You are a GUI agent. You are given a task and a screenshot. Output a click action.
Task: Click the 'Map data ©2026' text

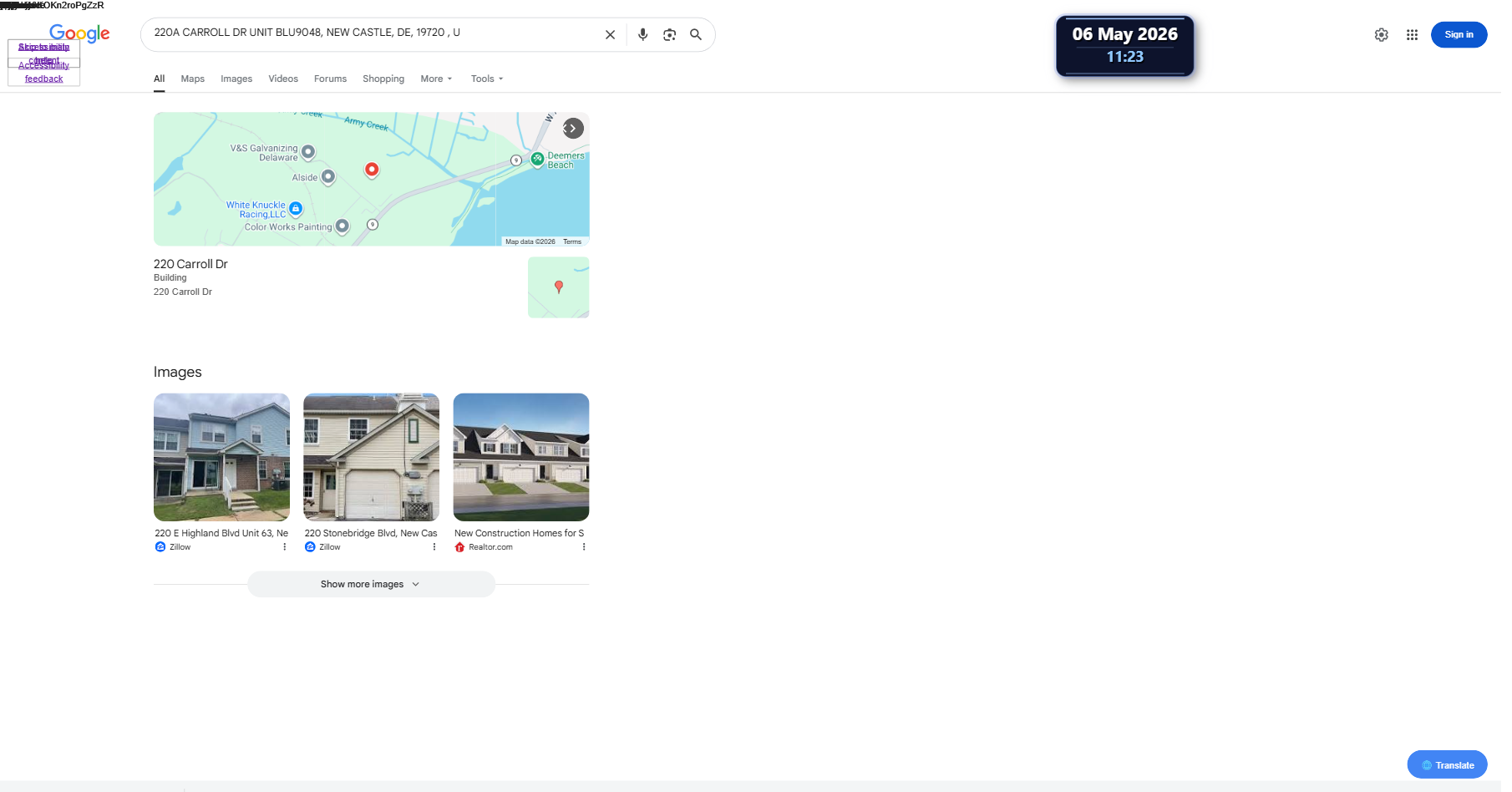(x=530, y=241)
